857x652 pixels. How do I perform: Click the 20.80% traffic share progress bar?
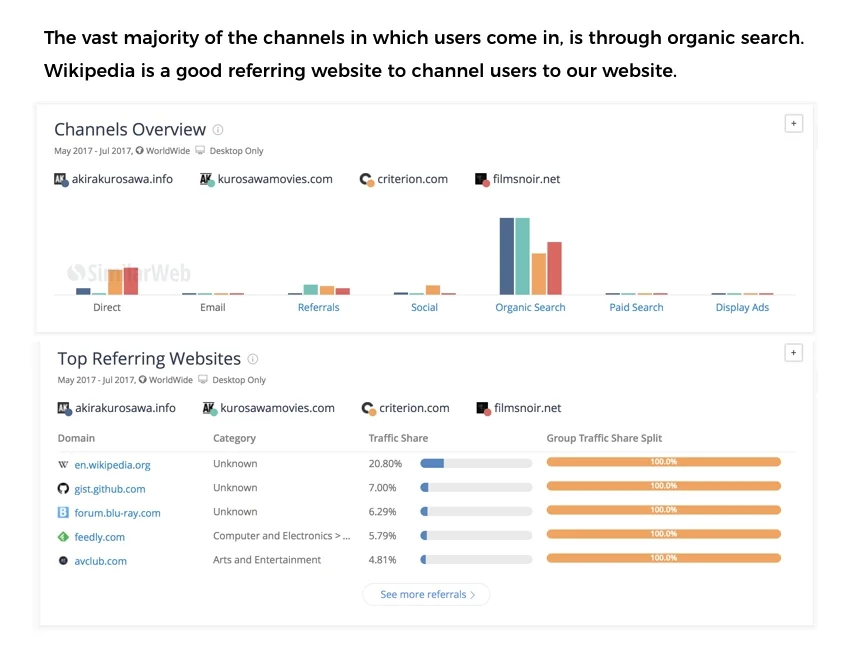pos(476,463)
